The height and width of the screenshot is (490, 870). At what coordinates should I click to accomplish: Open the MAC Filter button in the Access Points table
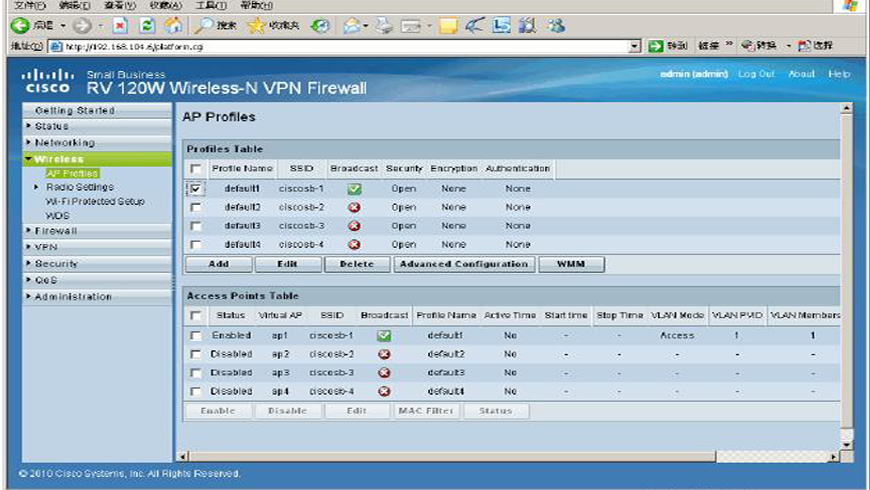(x=426, y=411)
